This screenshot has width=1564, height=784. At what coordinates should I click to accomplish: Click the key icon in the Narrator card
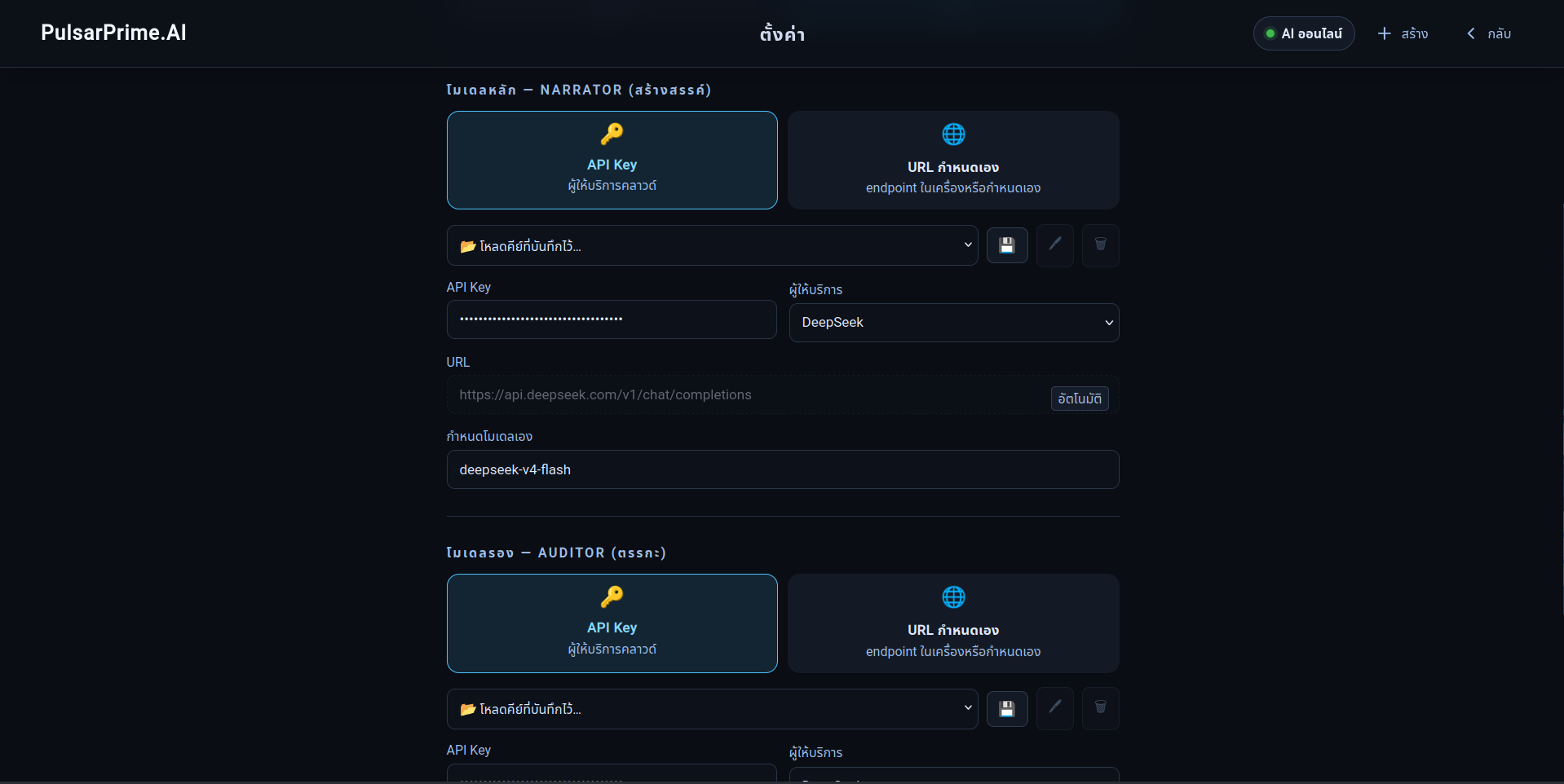pyautogui.click(x=612, y=134)
